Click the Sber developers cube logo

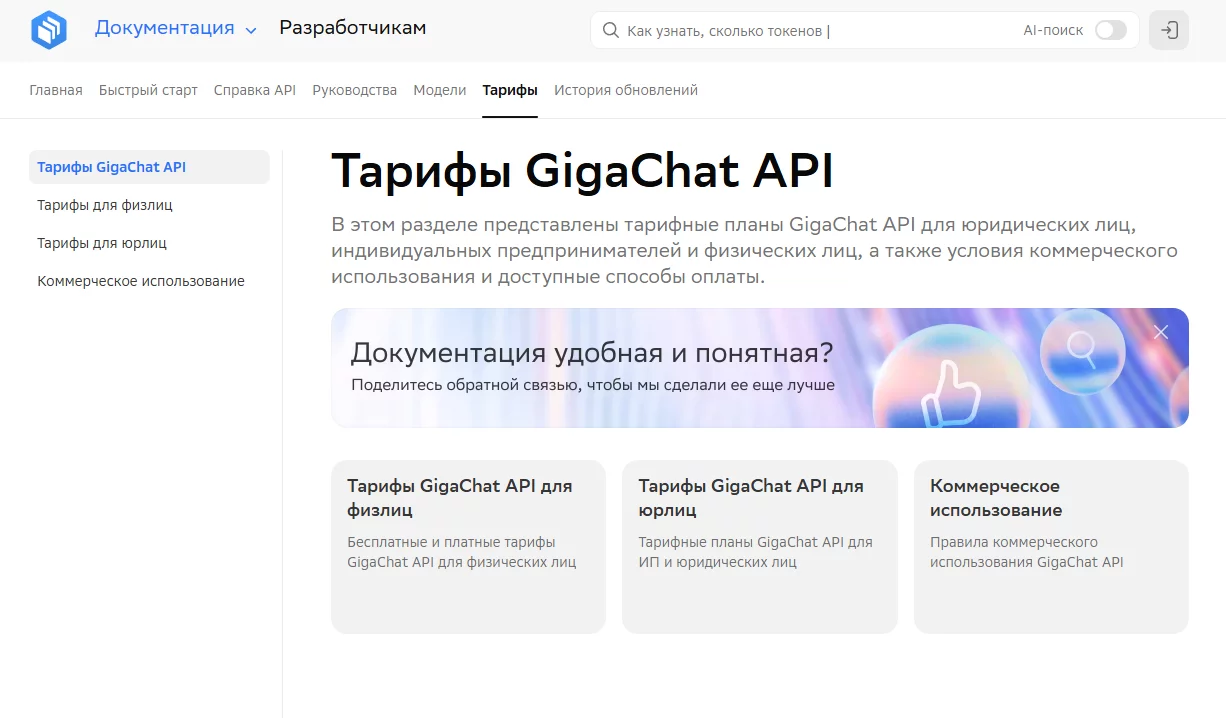48,30
